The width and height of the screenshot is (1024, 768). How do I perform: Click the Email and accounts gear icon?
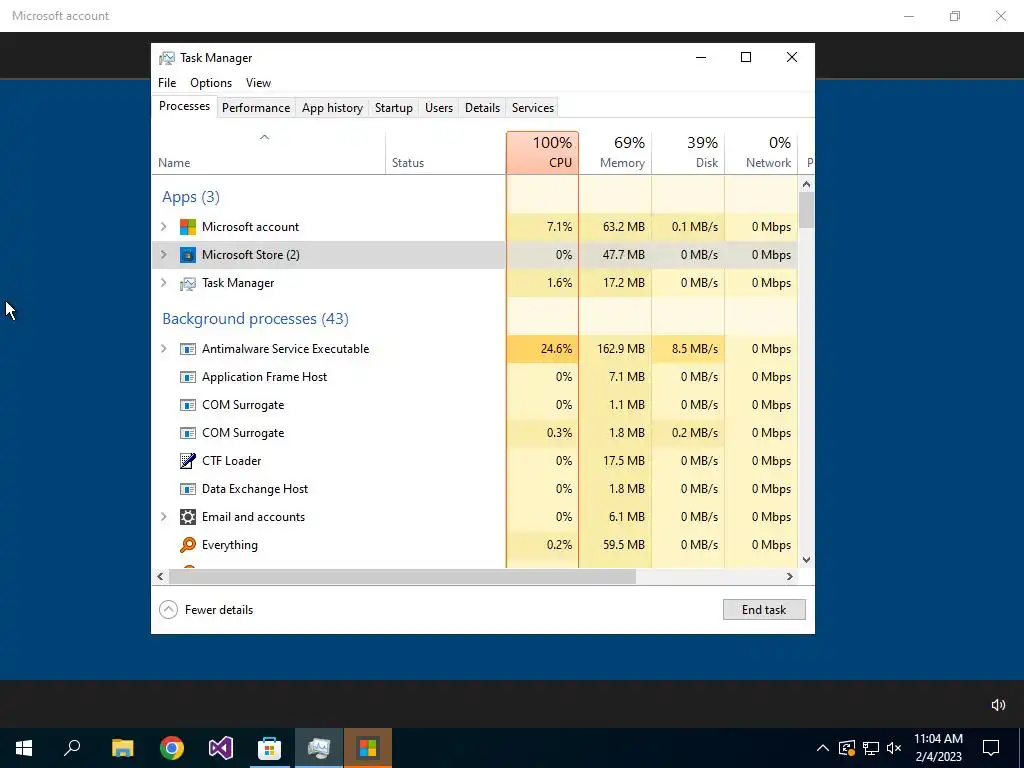(x=187, y=517)
